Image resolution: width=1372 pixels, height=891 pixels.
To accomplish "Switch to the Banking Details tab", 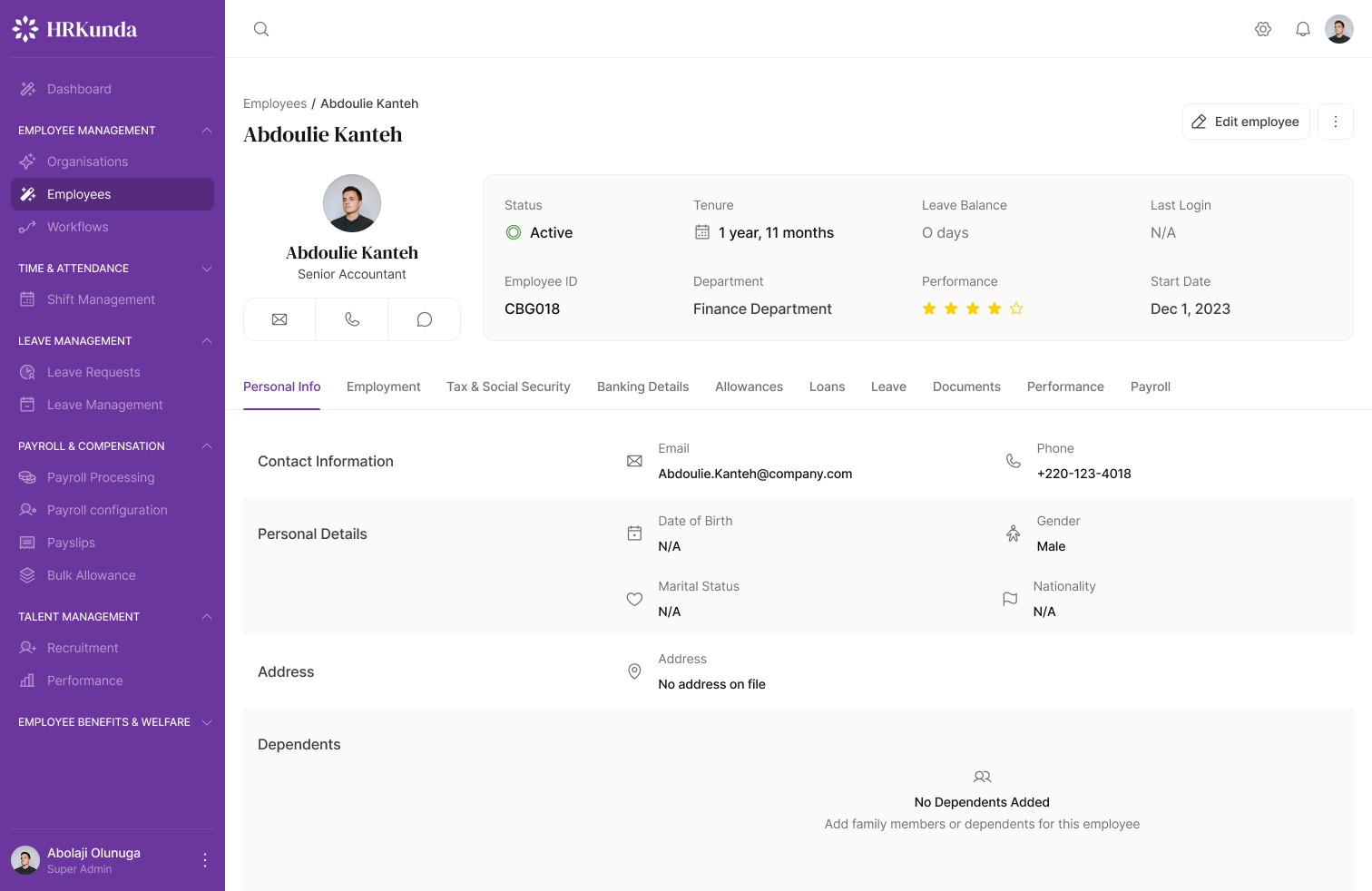I will pyautogui.click(x=642, y=387).
